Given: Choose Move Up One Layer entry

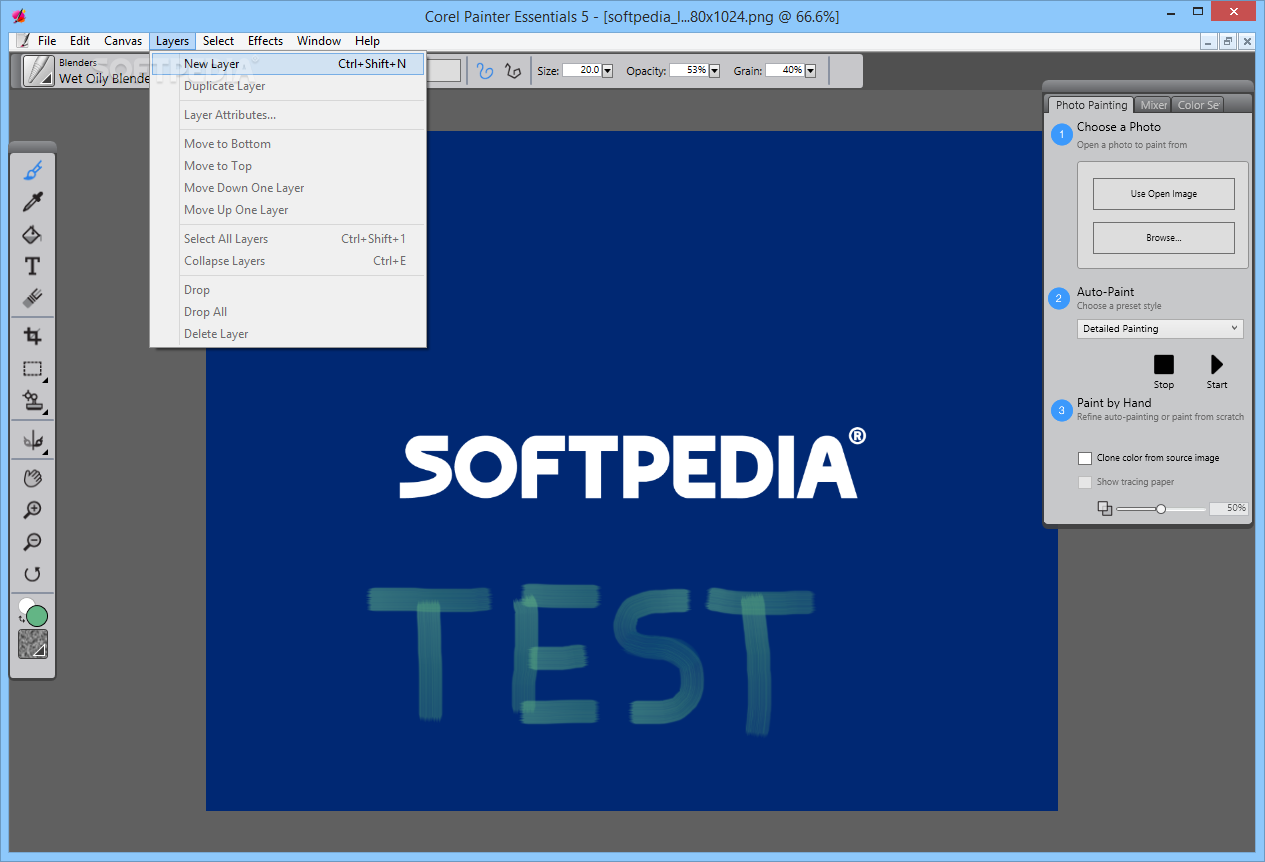Looking at the screenshot, I should tap(288, 210).
